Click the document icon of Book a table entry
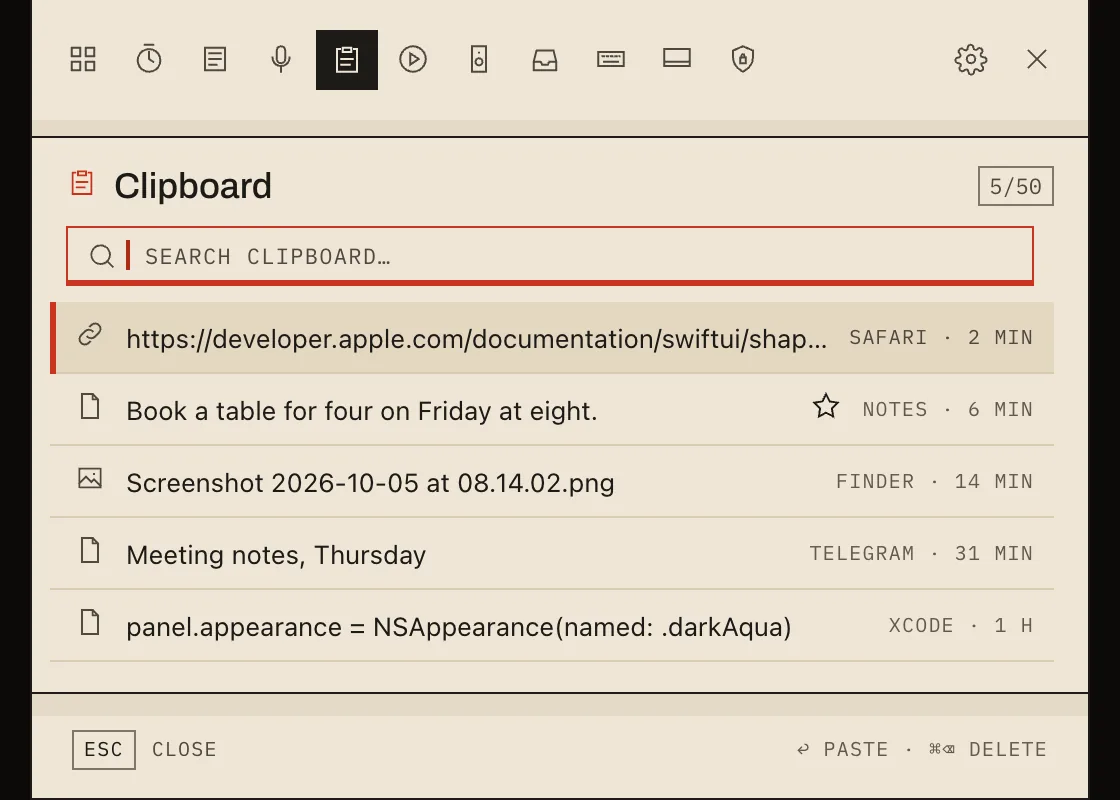Screen dimensions: 1120x800 pyautogui.click(x=90, y=406)
